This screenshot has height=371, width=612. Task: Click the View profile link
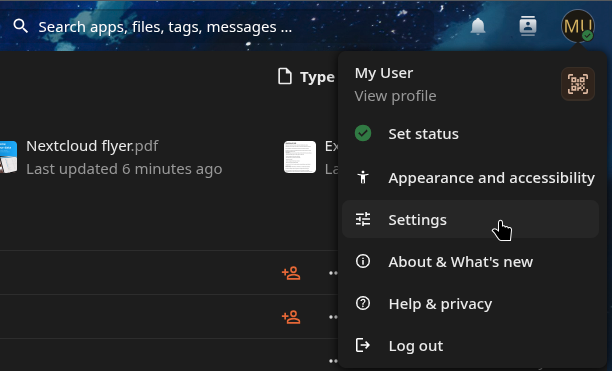click(395, 96)
